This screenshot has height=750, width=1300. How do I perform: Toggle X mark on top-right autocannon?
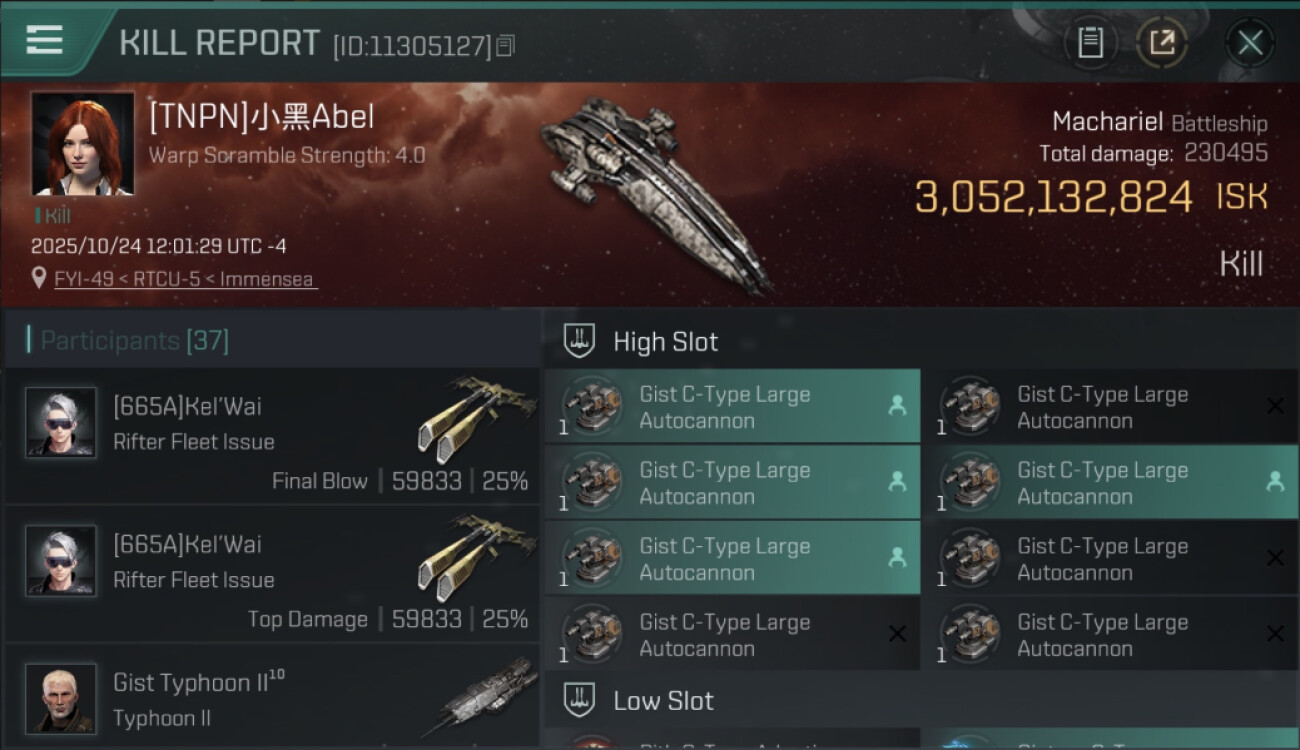click(x=1275, y=406)
